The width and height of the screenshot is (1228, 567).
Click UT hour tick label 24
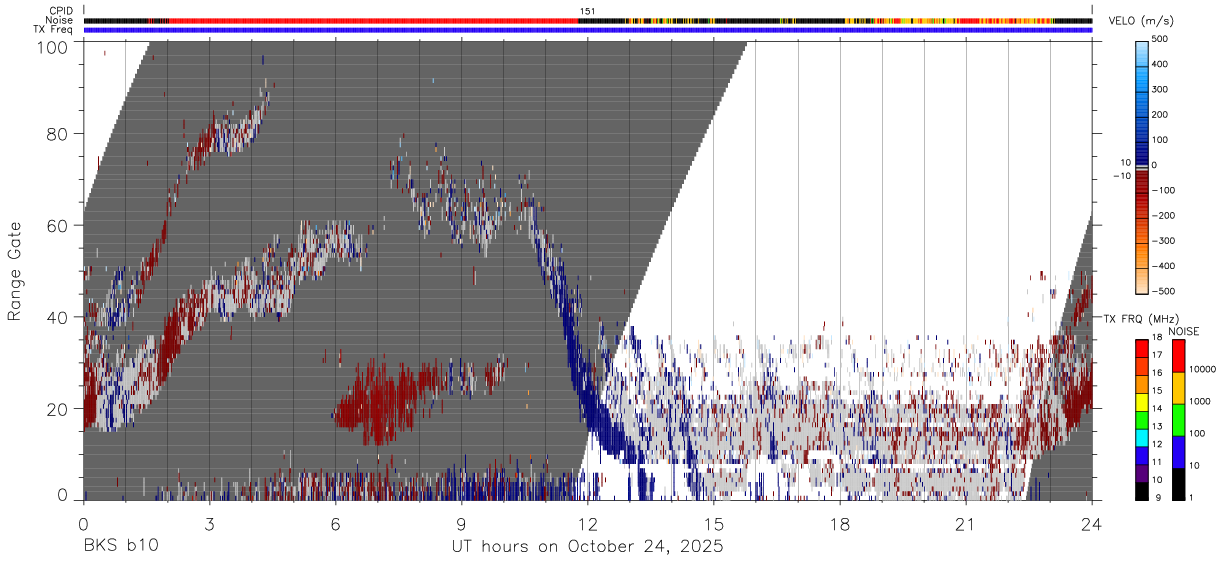[x=1091, y=524]
